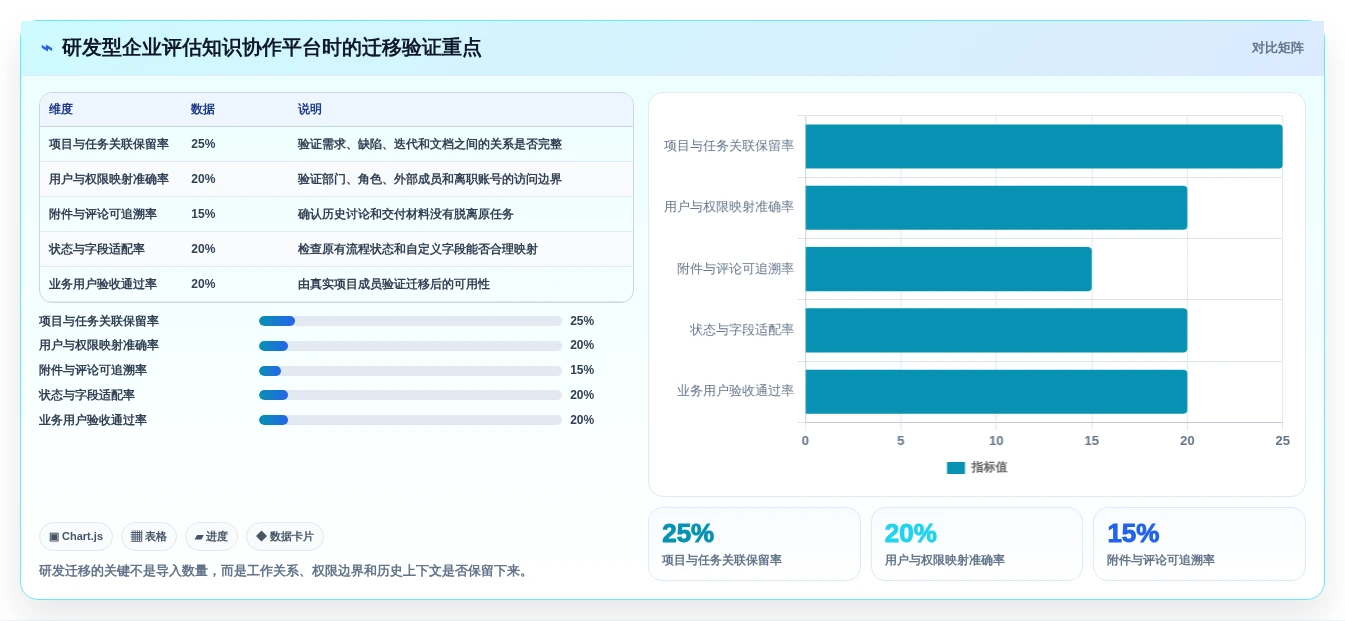Click the chart bar for 用户与权限映射准确率
1345x621 pixels.
coord(996,207)
